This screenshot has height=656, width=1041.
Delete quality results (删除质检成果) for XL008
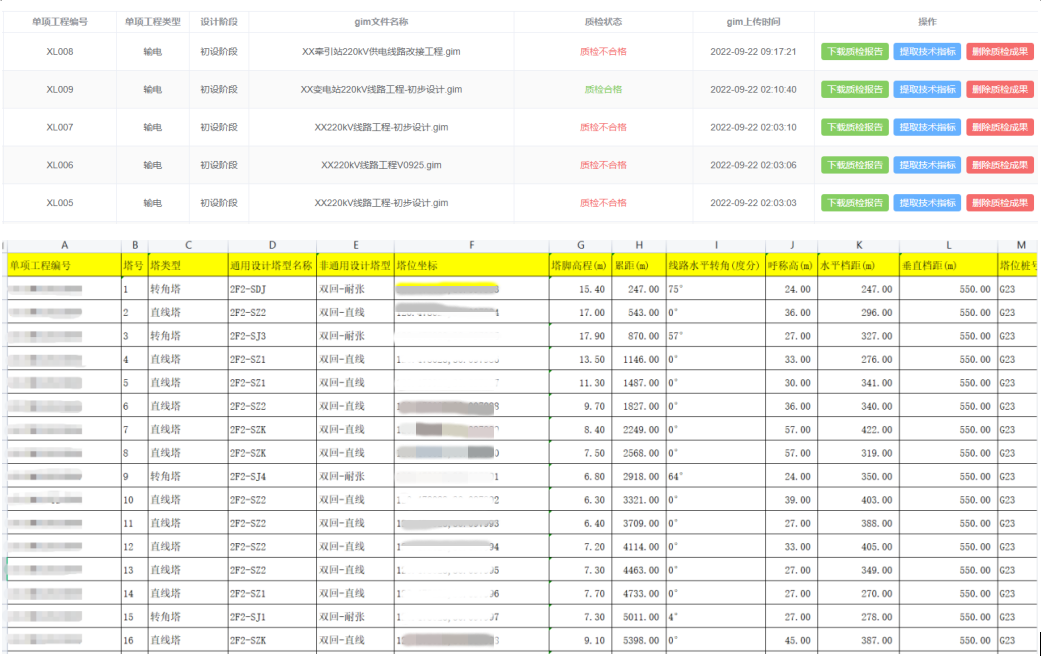[1000, 52]
